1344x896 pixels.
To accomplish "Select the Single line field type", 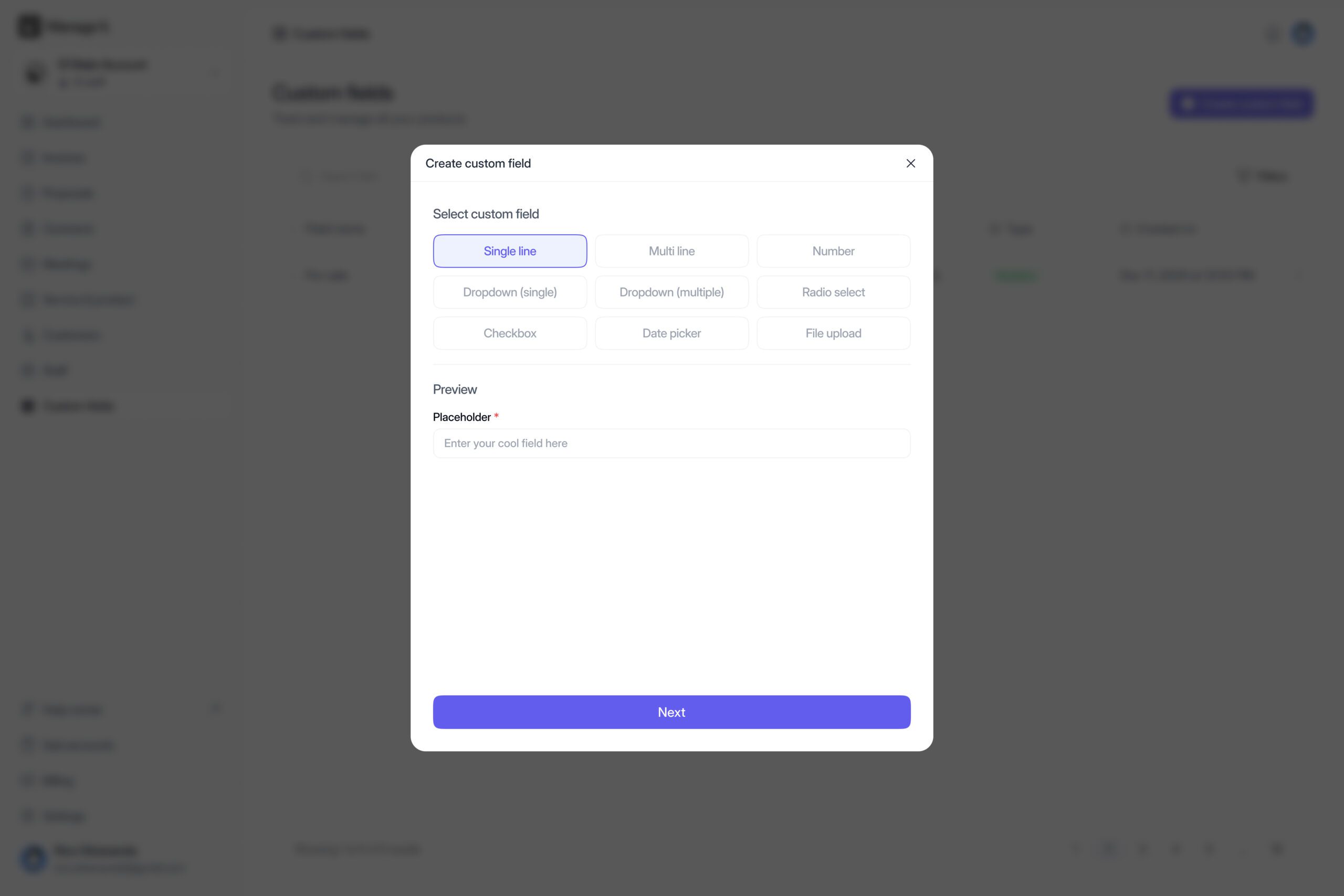I will 510,251.
